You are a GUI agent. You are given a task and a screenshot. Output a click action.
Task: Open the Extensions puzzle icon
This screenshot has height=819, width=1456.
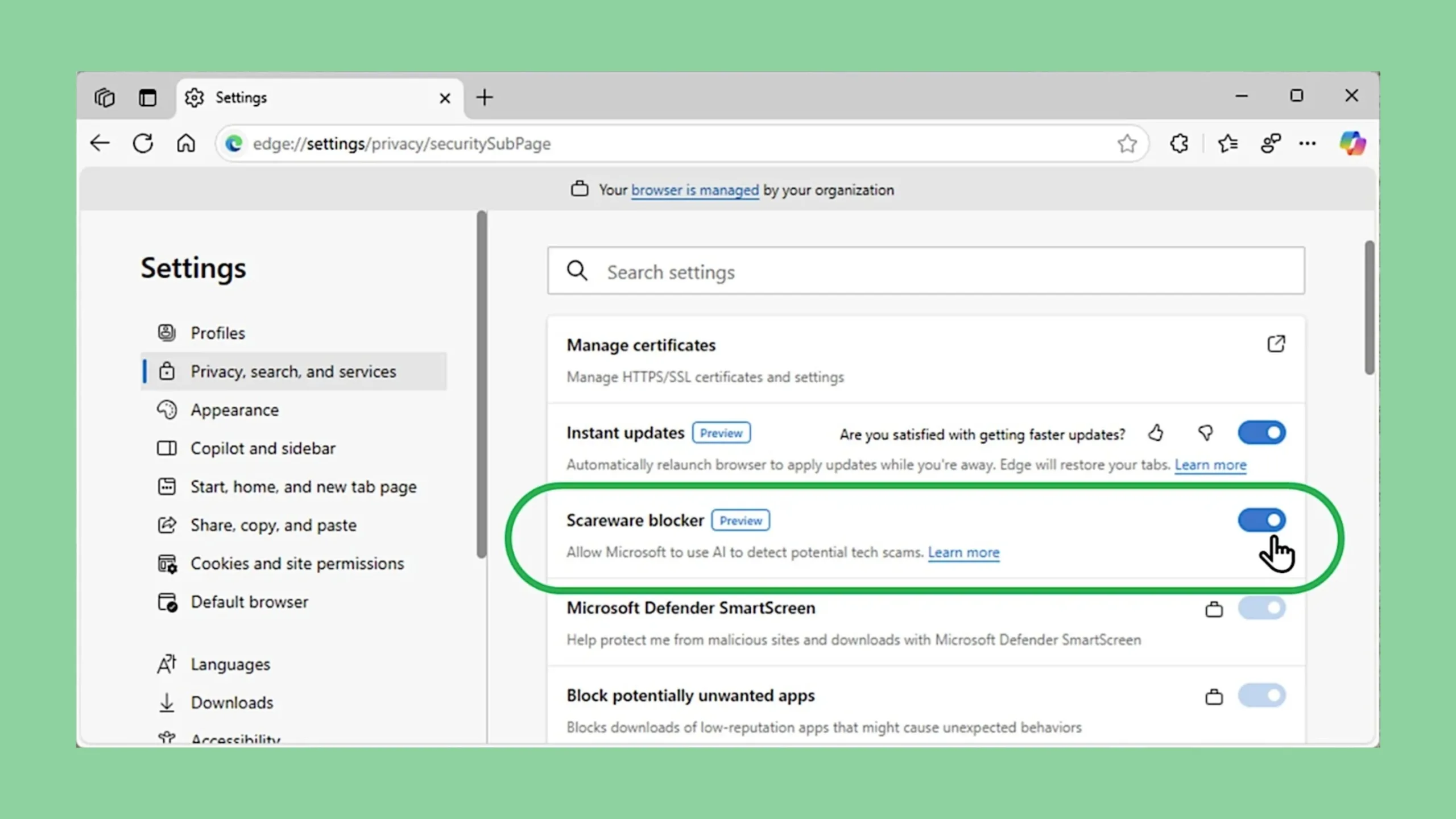click(x=1179, y=143)
